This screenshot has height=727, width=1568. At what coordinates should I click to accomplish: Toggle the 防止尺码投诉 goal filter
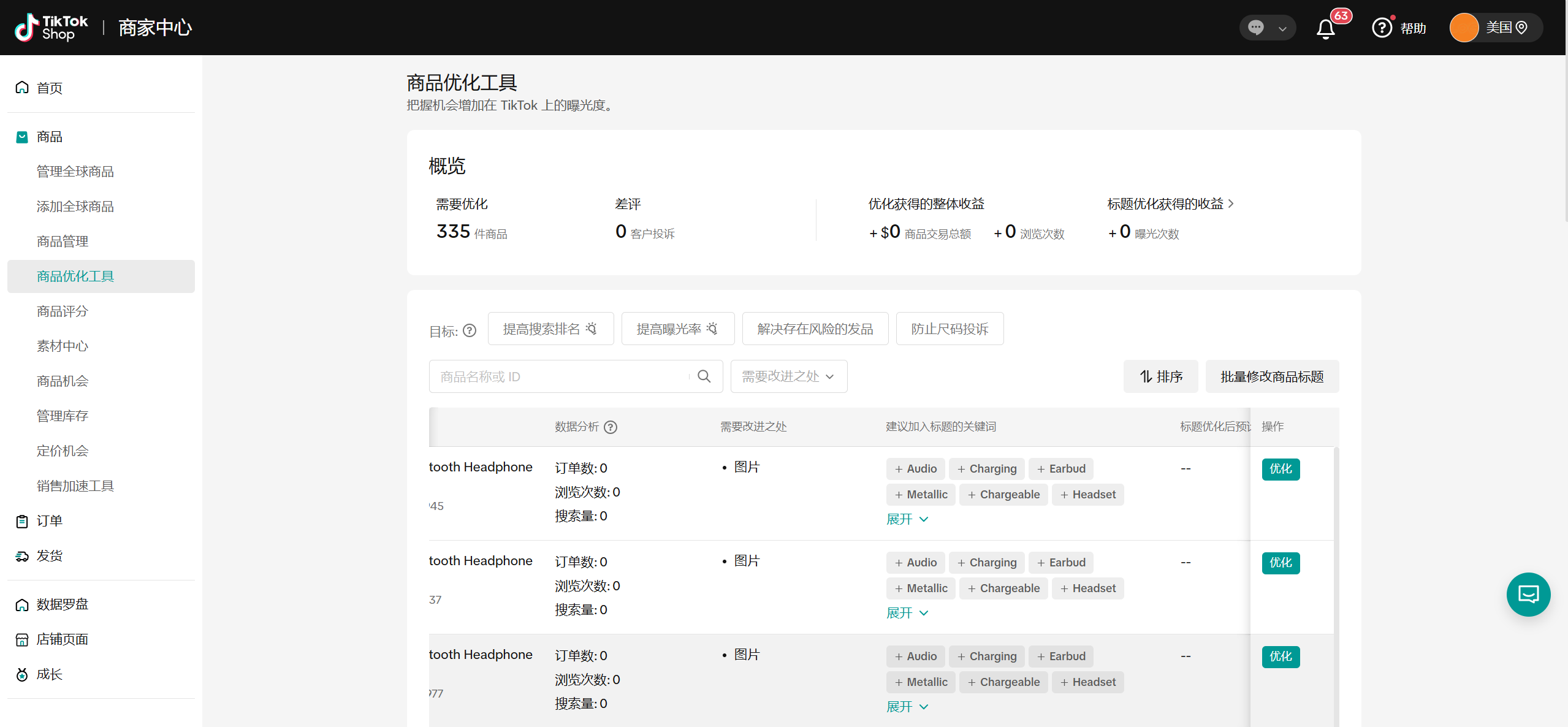click(949, 329)
